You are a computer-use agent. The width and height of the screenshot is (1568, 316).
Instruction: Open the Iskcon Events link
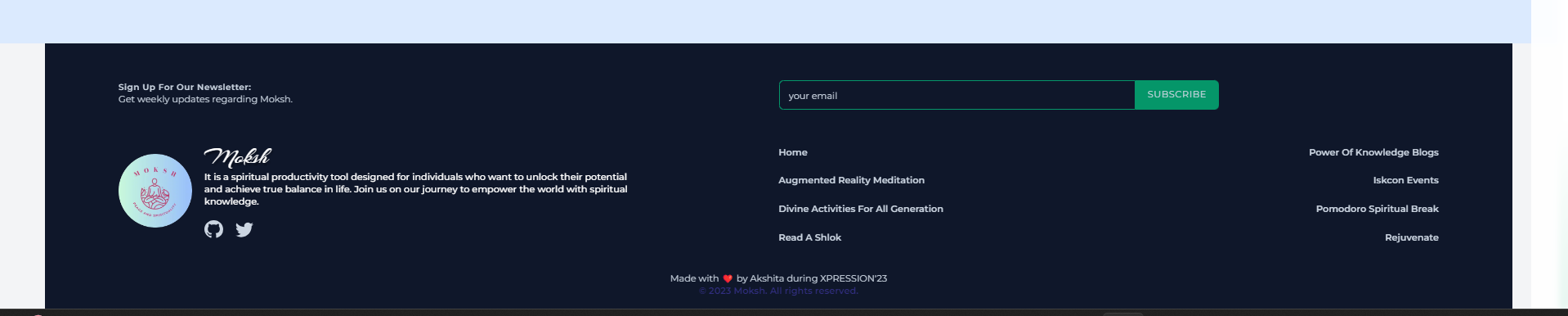click(1405, 180)
